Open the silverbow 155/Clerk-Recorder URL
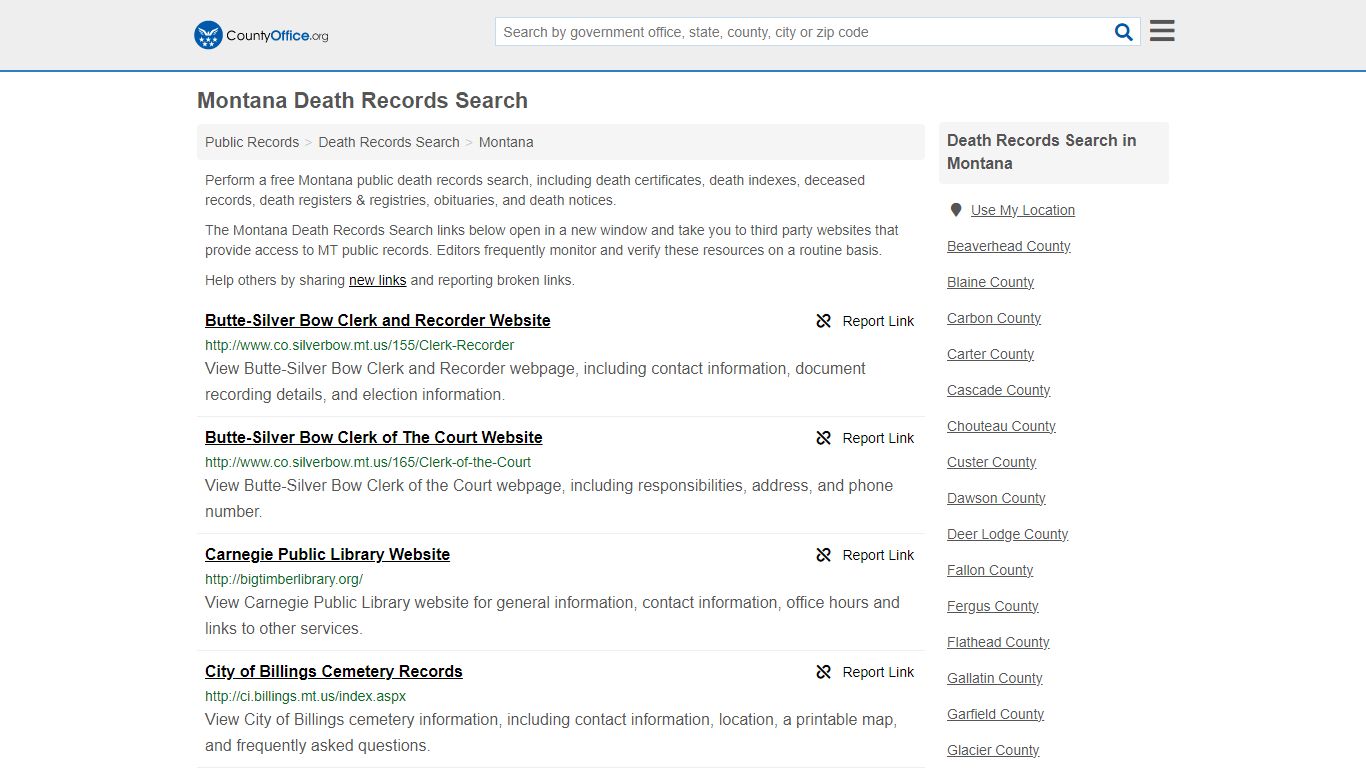 (360, 345)
